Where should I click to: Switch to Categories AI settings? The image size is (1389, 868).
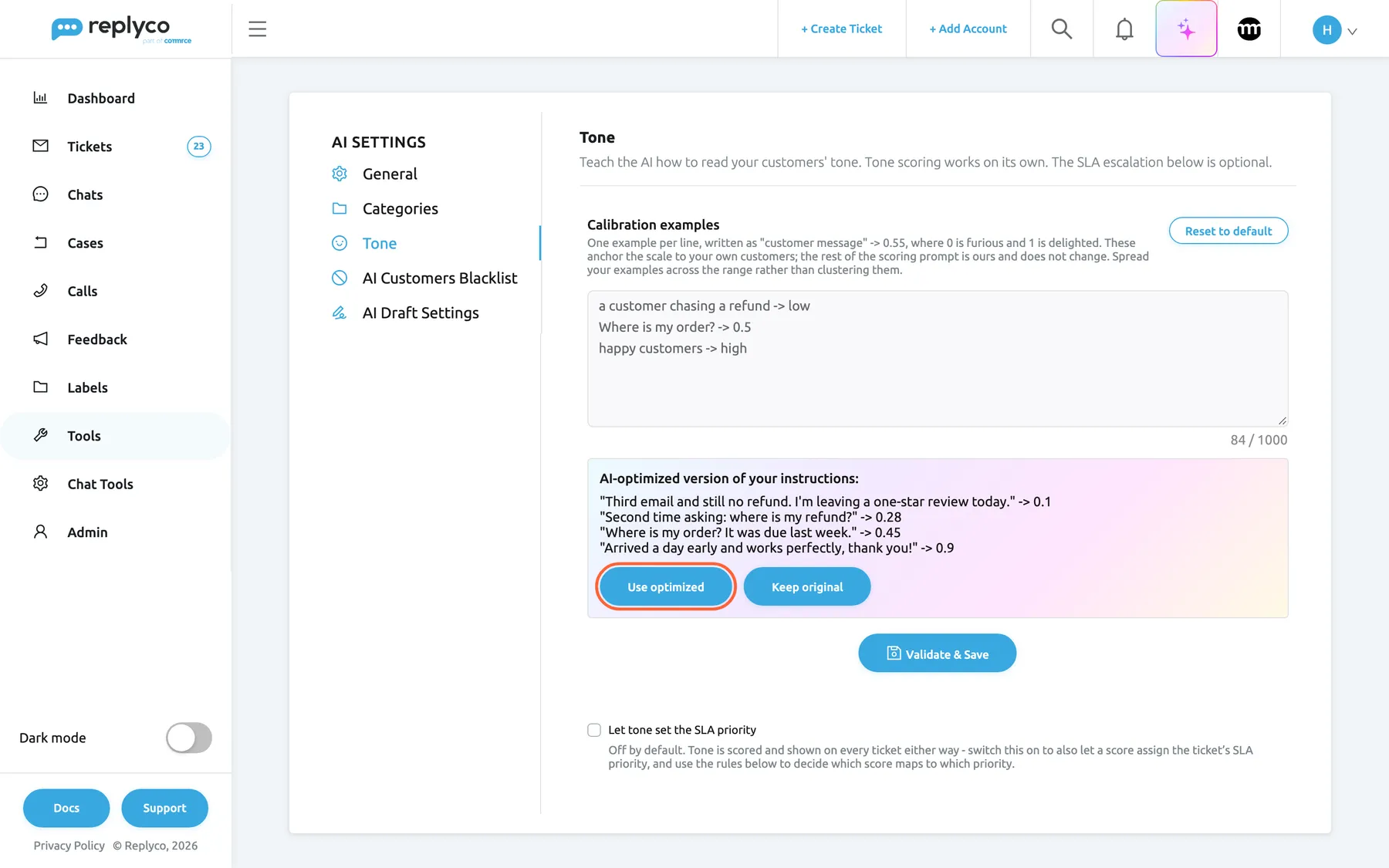400,208
